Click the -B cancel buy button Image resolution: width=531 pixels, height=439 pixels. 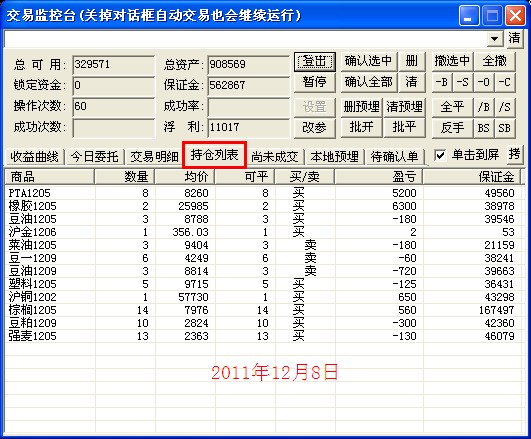pyautogui.click(x=442, y=82)
